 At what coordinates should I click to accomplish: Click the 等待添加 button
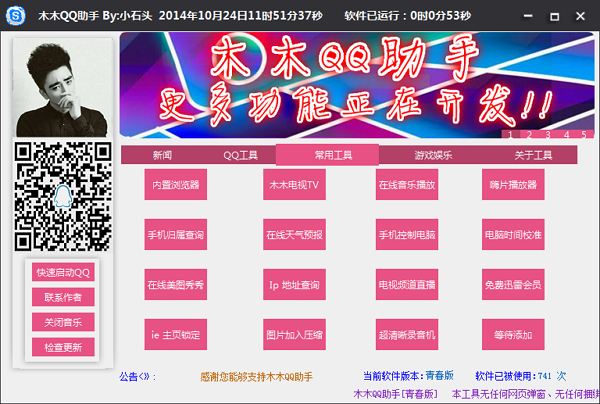513,334
